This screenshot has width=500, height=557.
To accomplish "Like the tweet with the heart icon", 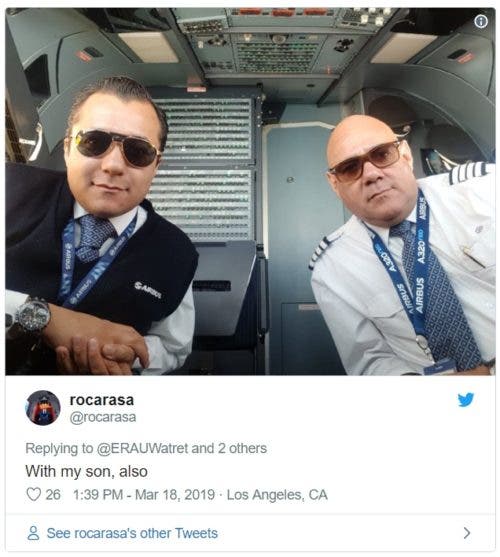I will pyautogui.click(x=34, y=494).
